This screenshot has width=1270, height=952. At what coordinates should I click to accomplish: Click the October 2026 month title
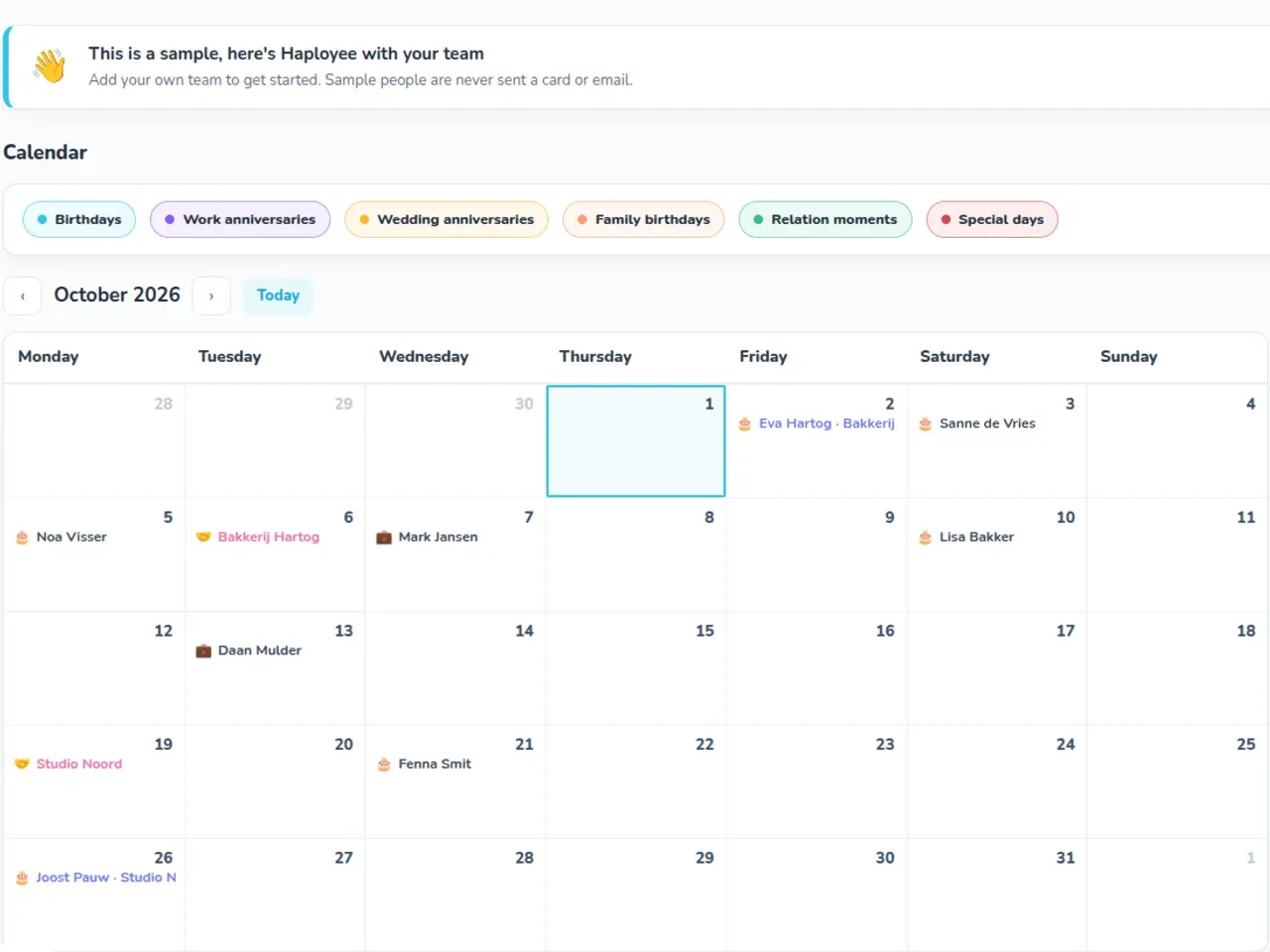(117, 296)
